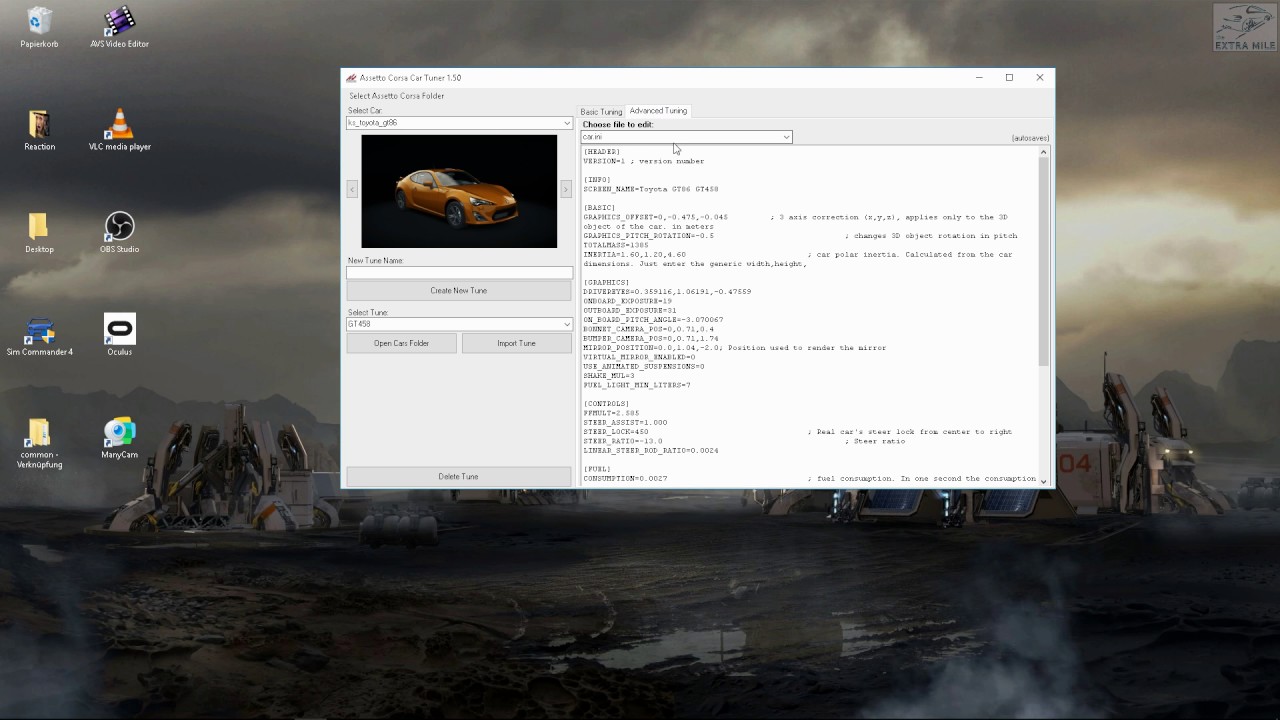Click the (autosaves) label

[x=1030, y=138]
